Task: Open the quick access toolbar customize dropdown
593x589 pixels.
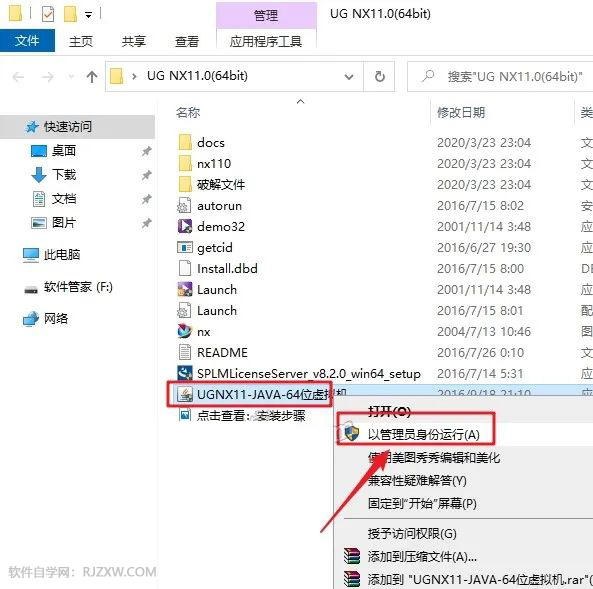Action: 88,15
